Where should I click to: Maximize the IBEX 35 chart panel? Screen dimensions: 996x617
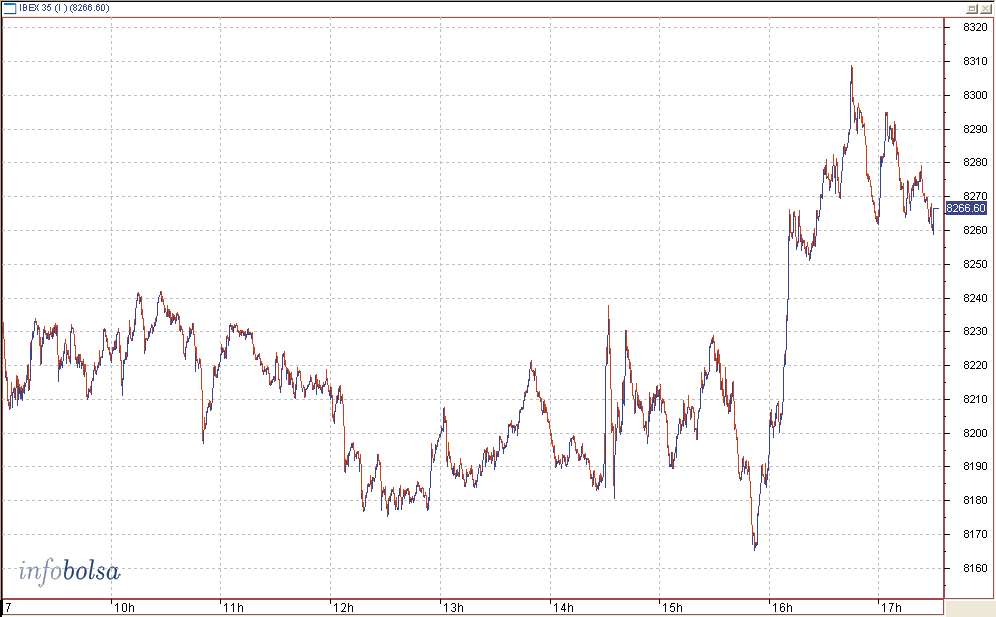point(972,8)
